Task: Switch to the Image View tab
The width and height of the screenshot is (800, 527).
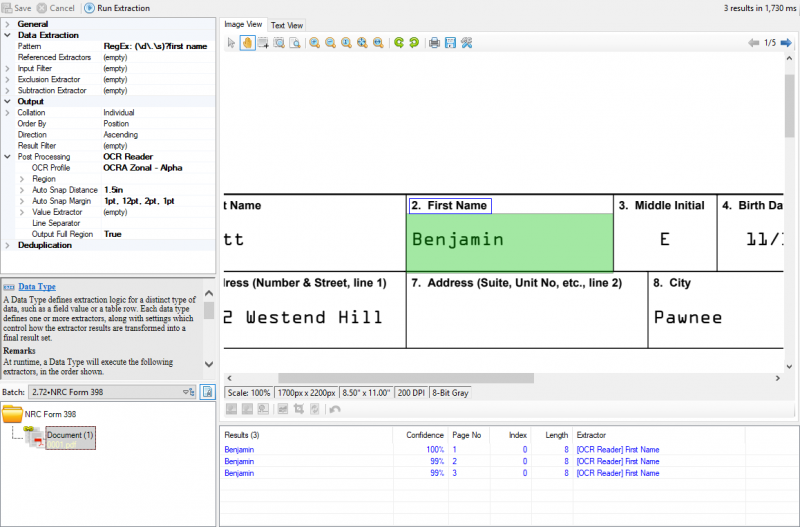Action: pyautogui.click(x=243, y=24)
